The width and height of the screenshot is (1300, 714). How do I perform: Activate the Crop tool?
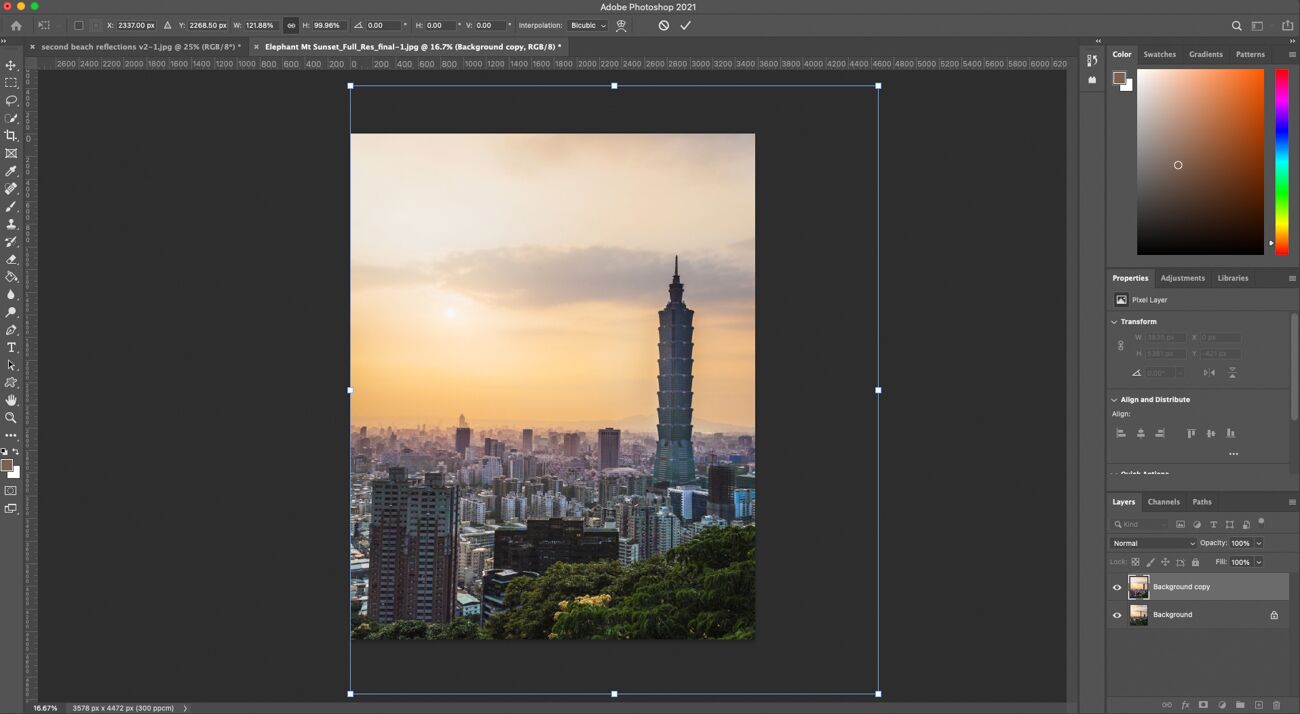(11, 135)
